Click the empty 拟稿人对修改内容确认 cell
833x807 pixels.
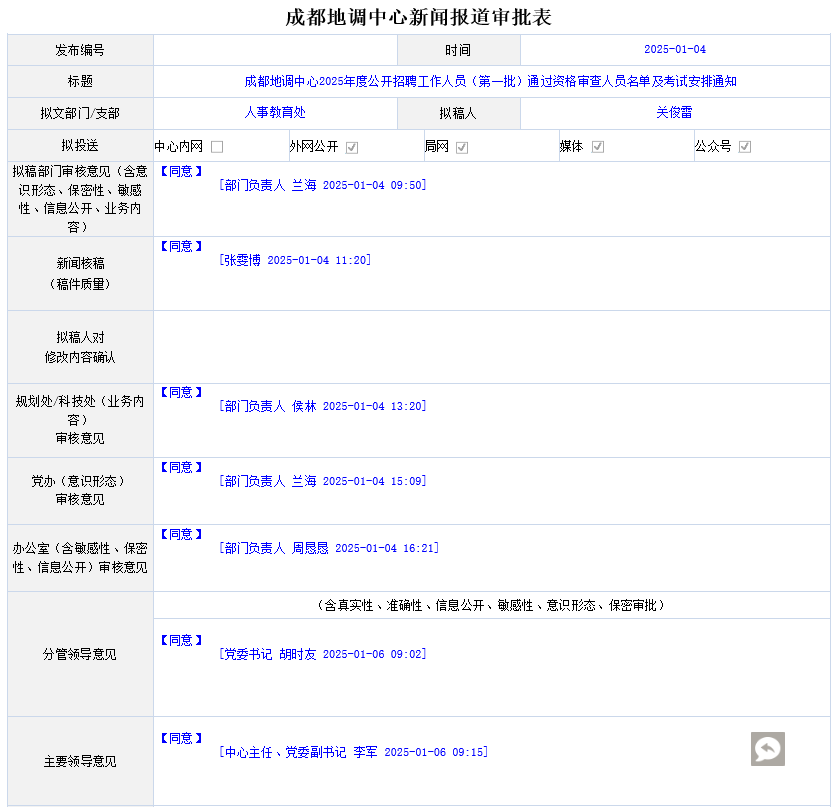coord(491,347)
